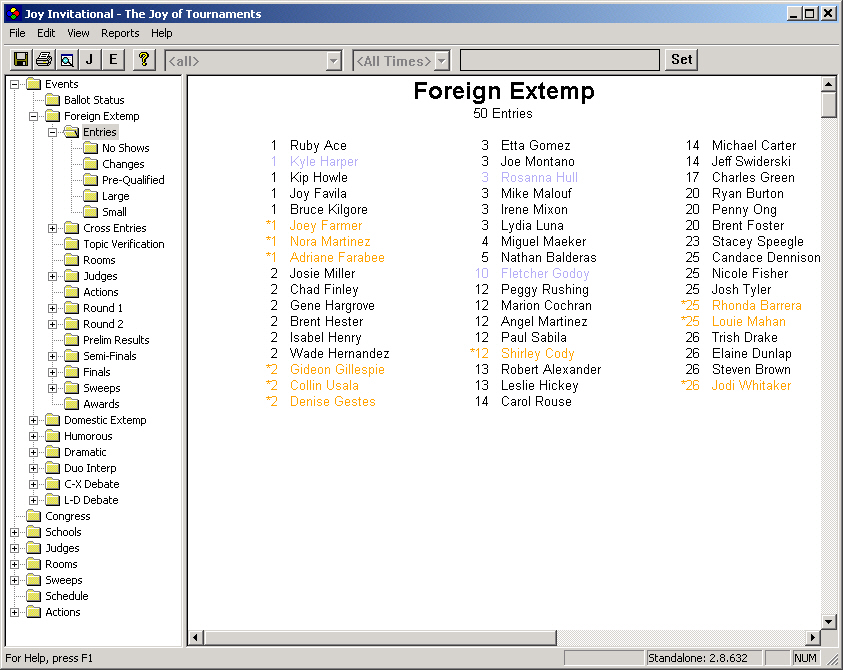Collapse the Entries tree node
The height and width of the screenshot is (670, 843).
(x=52, y=131)
